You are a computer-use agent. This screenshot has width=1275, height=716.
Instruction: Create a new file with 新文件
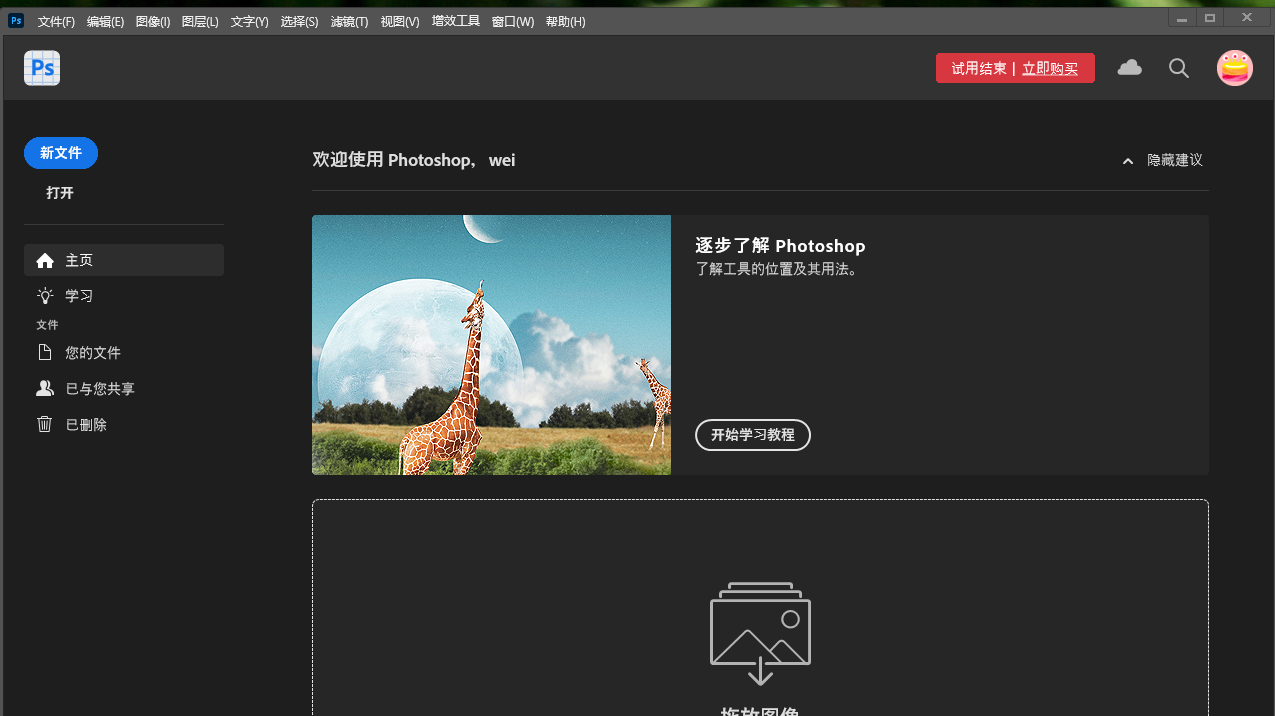61,153
